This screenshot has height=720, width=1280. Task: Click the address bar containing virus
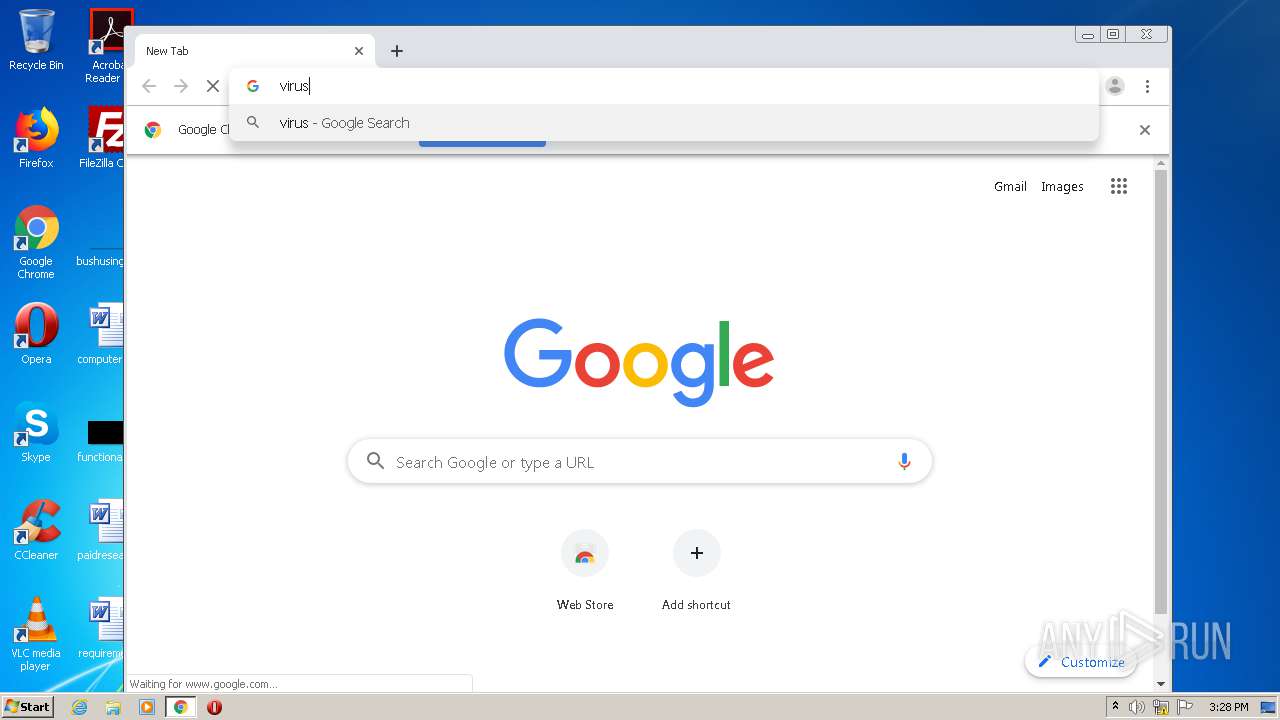[x=664, y=86]
